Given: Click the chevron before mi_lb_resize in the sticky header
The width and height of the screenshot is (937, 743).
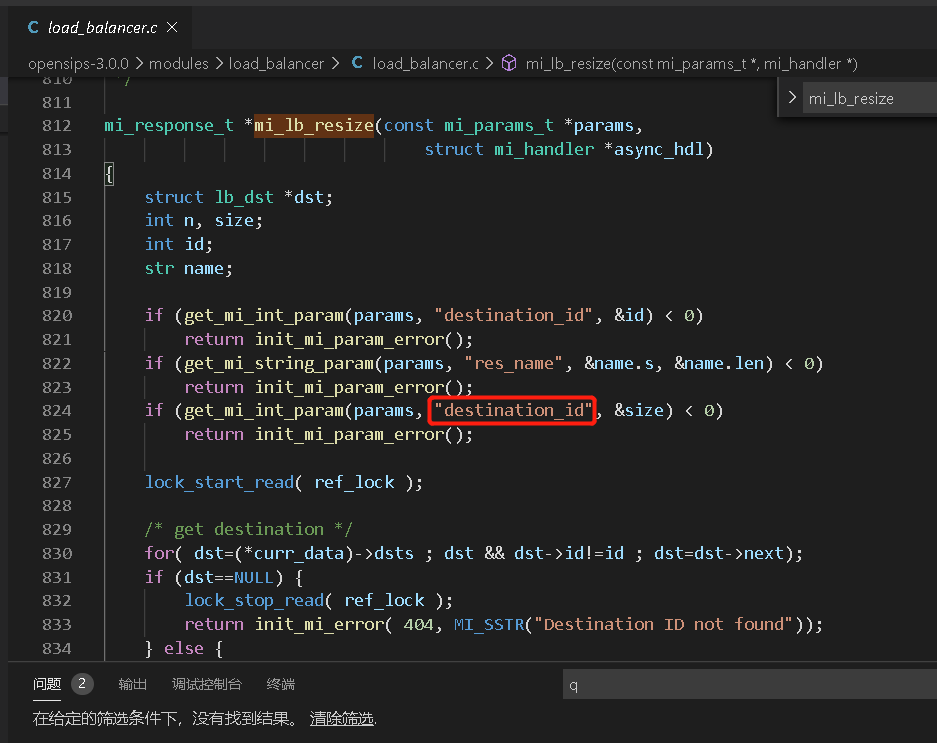Looking at the screenshot, I should point(793,98).
